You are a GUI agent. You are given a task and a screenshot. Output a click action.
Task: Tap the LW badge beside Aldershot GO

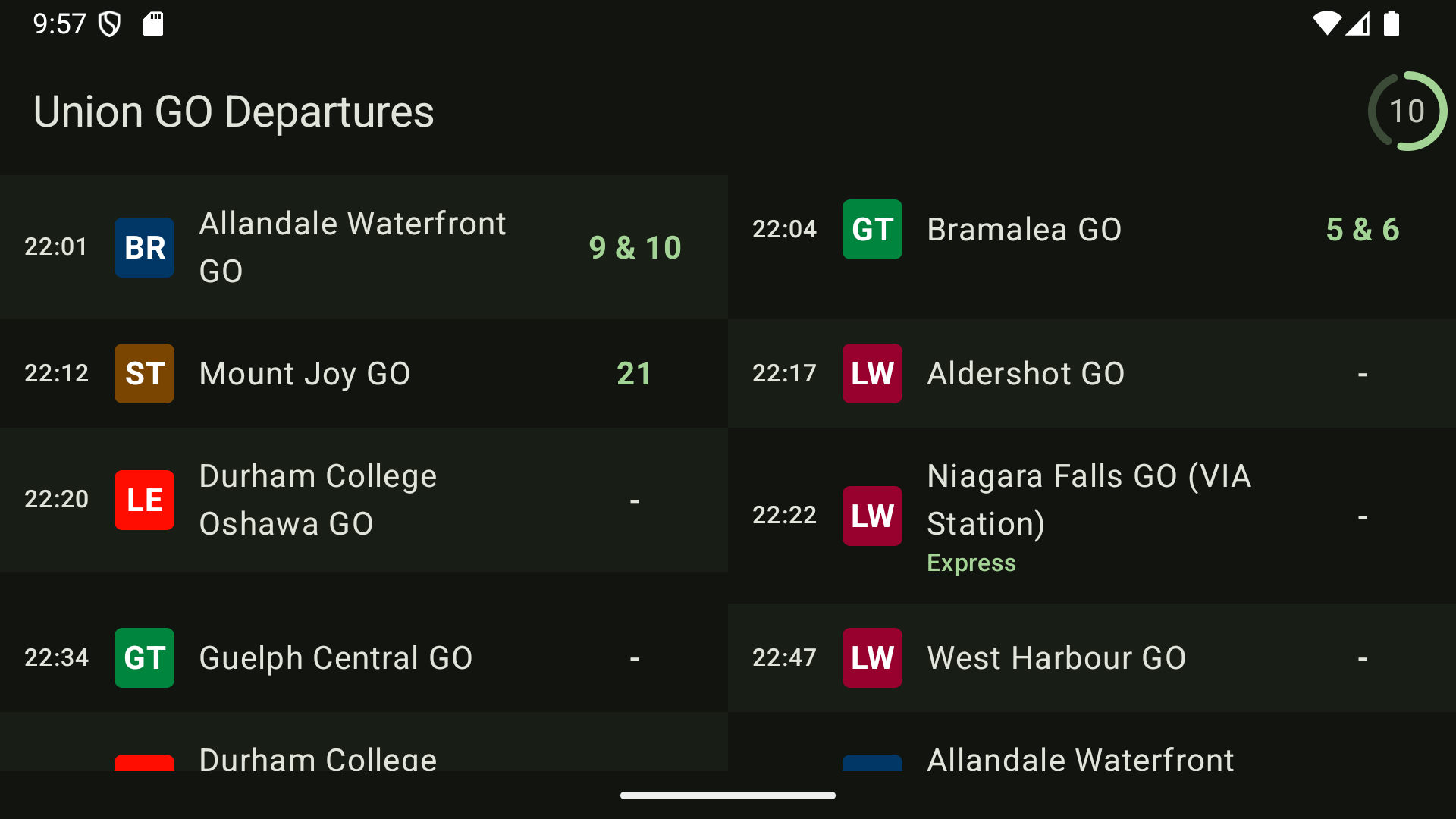click(x=872, y=373)
